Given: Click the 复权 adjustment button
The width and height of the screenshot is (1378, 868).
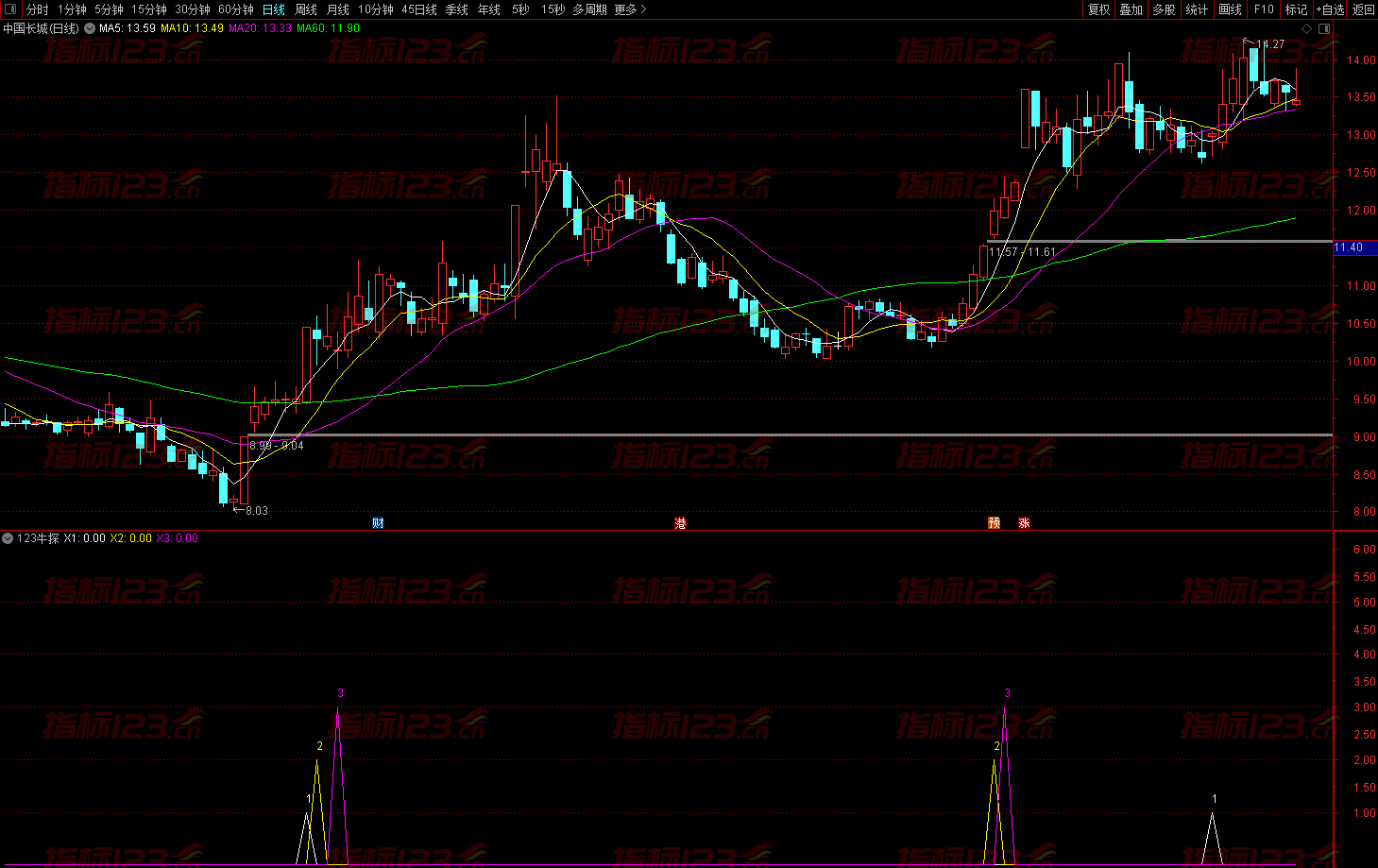Looking at the screenshot, I should pos(1099,9).
